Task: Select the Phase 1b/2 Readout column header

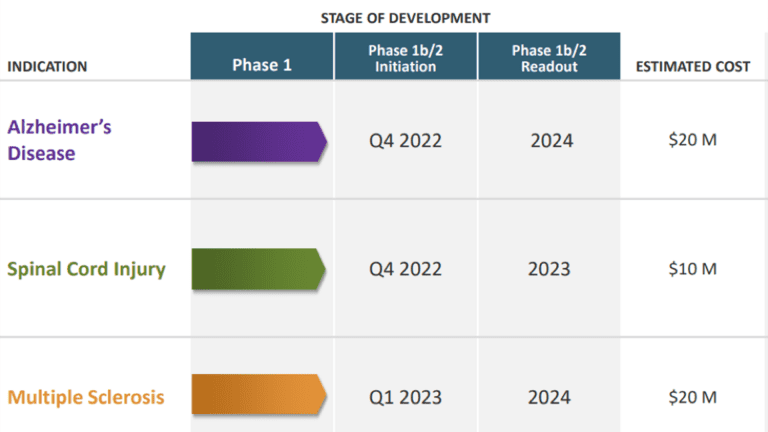Action: point(548,58)
